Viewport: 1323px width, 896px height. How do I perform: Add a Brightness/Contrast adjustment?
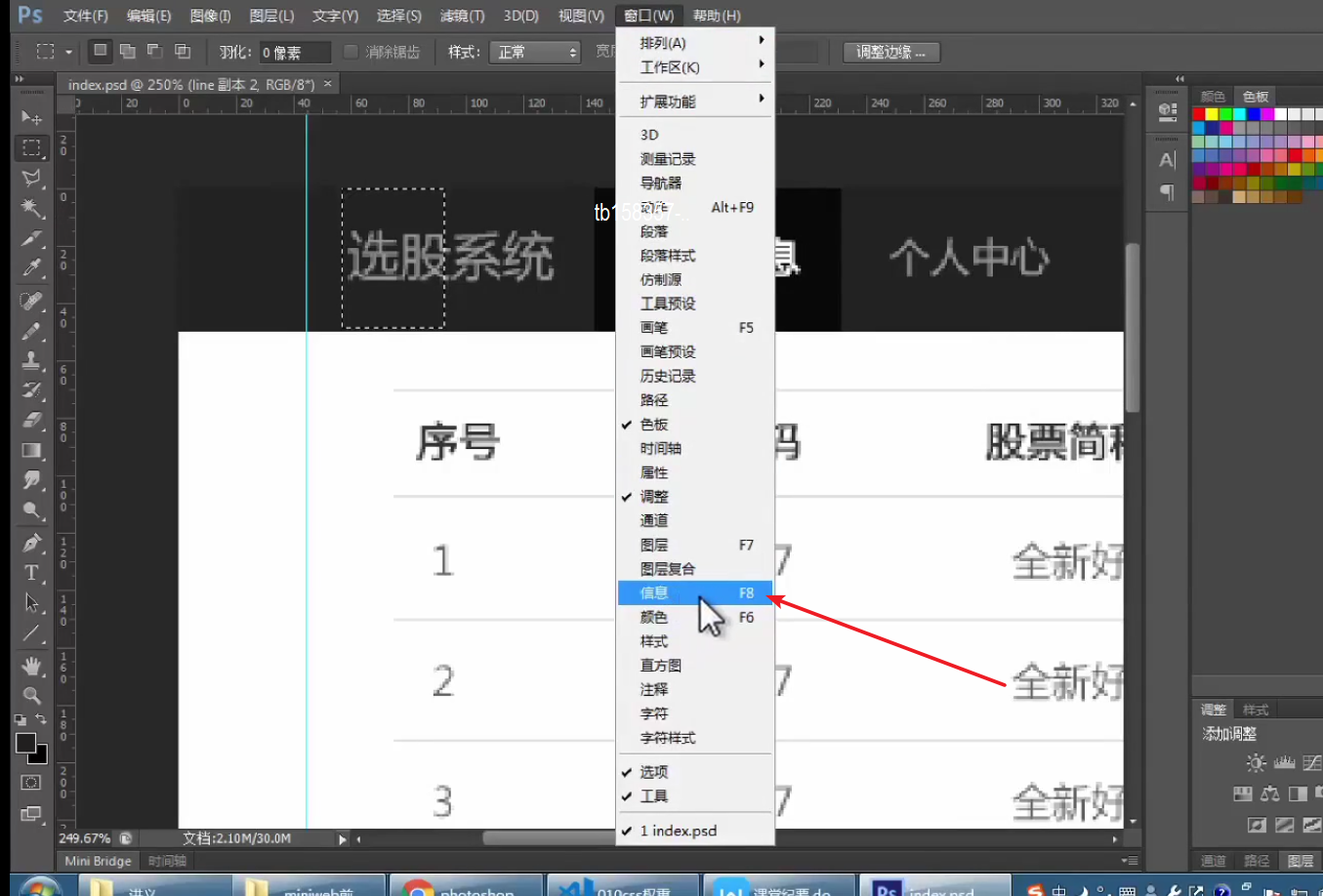click(x=1256, y=763)
